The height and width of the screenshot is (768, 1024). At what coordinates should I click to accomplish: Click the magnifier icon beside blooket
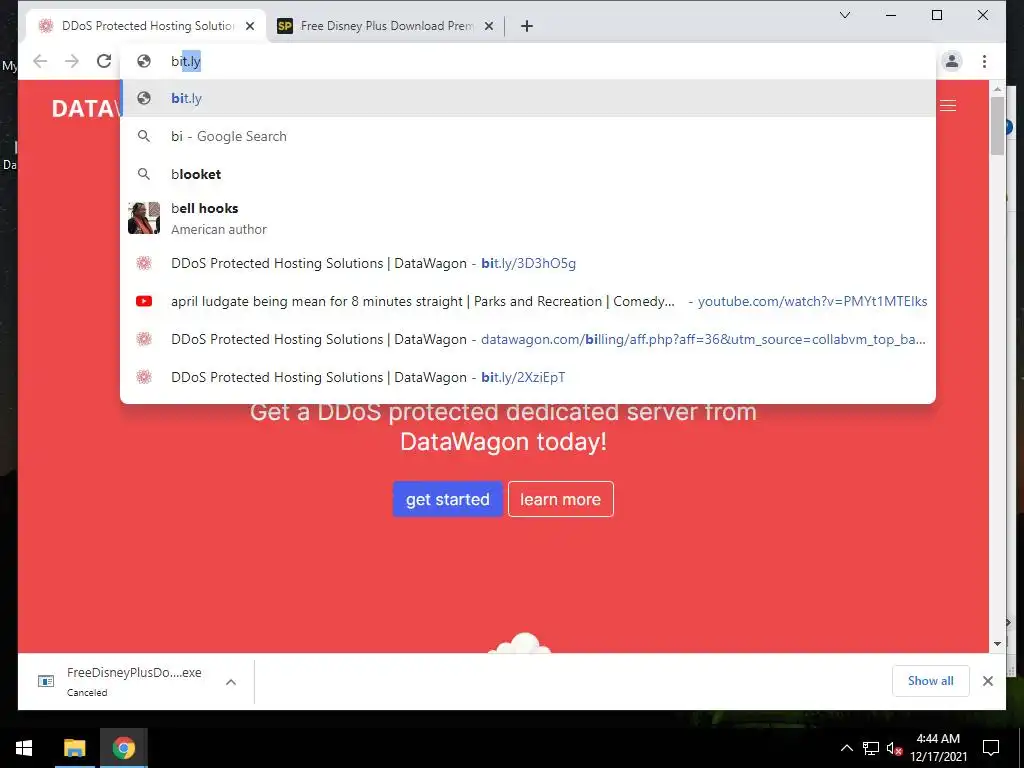click(x=144, y=174)
